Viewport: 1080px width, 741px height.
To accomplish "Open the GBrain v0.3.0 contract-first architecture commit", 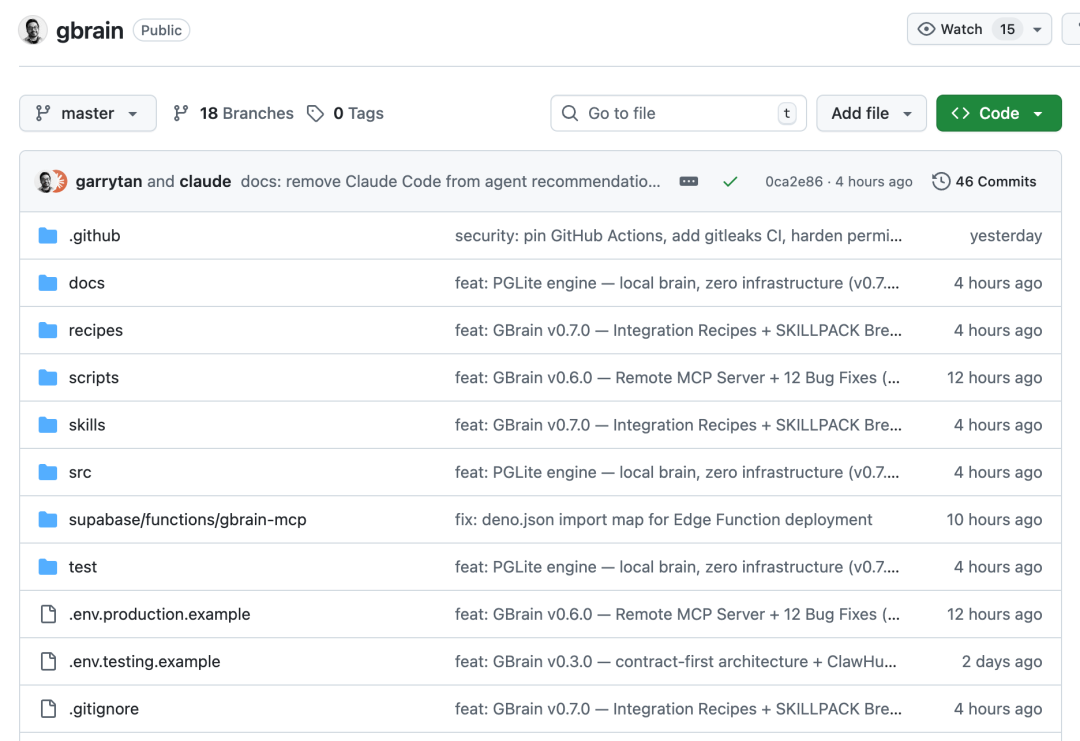I will (x=676, y=662).
